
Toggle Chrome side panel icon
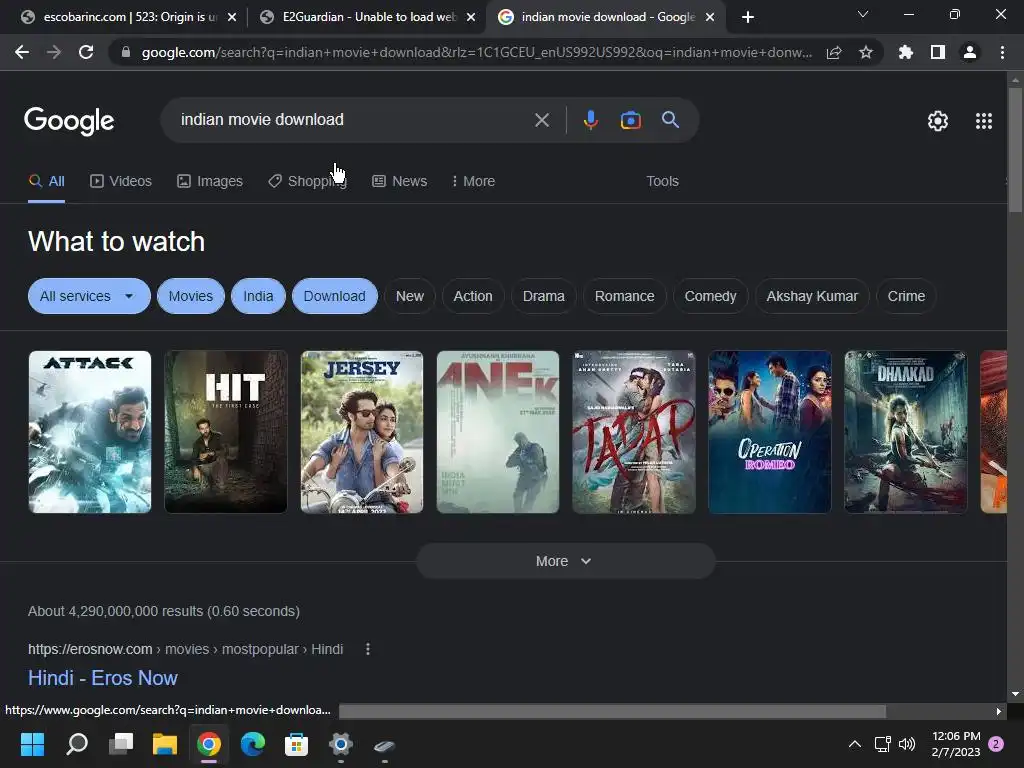[x=938, y=52]
